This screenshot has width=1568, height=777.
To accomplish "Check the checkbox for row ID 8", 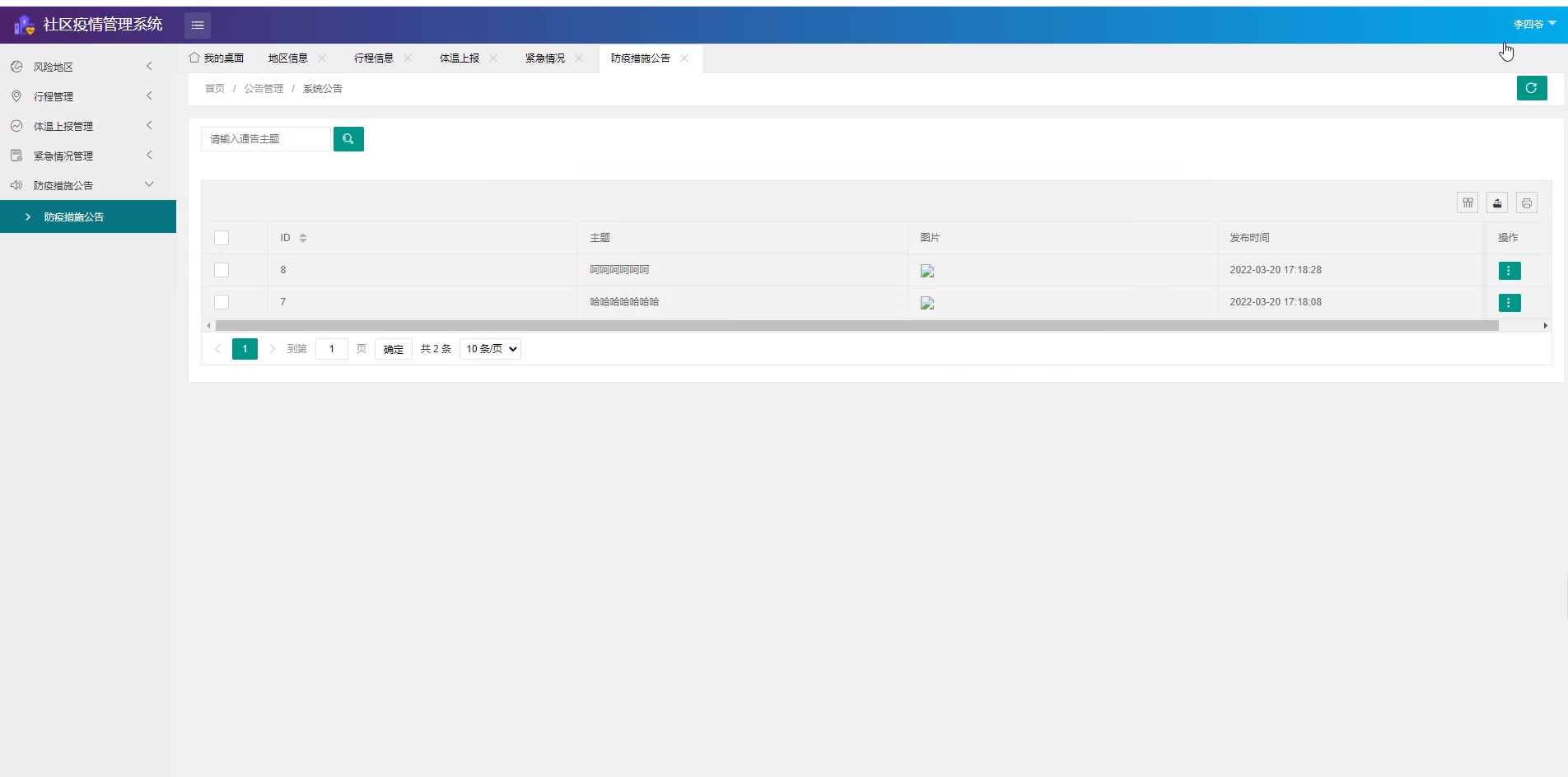I will click(222, 270).
